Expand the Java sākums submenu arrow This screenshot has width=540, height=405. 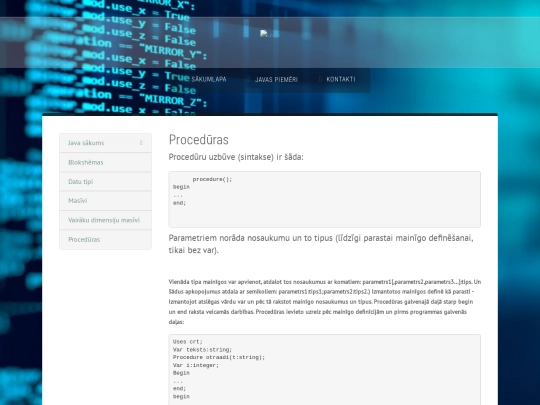pos(141,143)
